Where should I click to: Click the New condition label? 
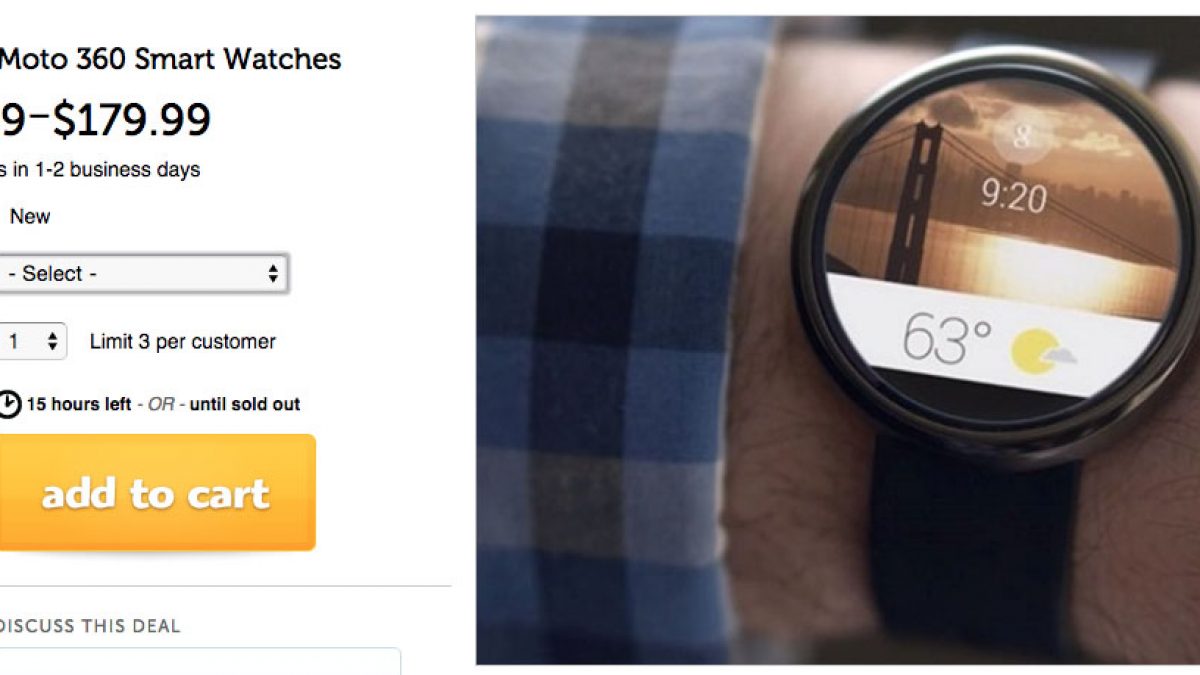(30, 217)
